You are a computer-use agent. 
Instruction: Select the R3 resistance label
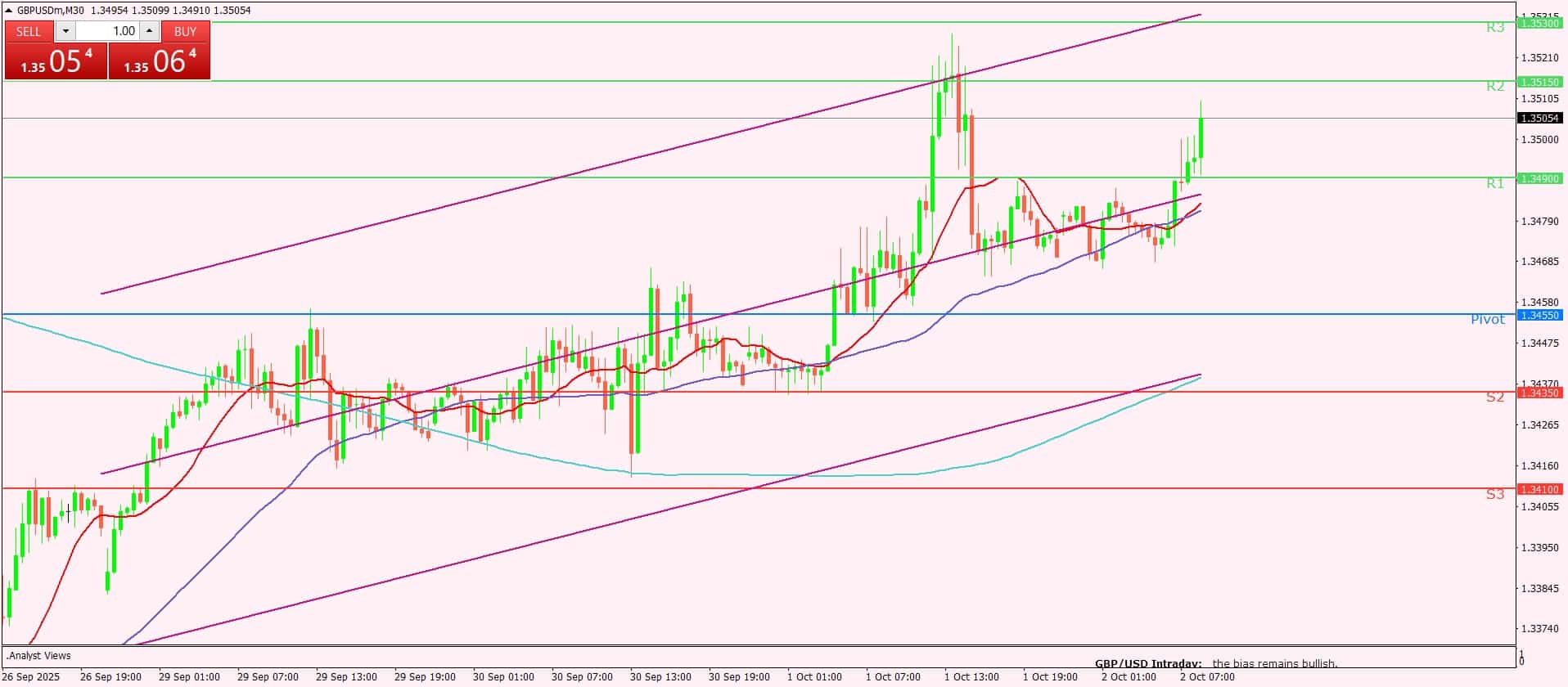coord(1494,28)
